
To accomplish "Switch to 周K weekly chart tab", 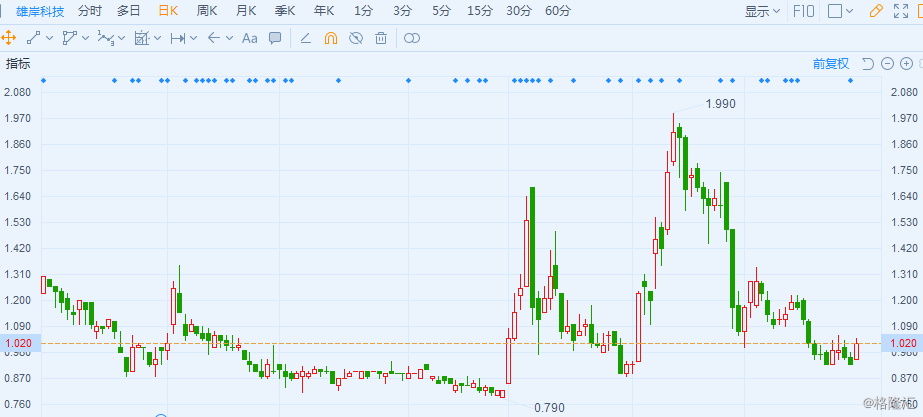I will [x=207, y=11].
